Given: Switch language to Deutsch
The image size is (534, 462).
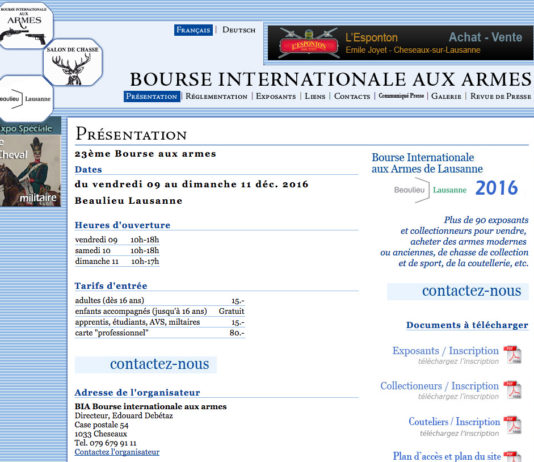Looking at the screenshot, I should tap(239, 30).
